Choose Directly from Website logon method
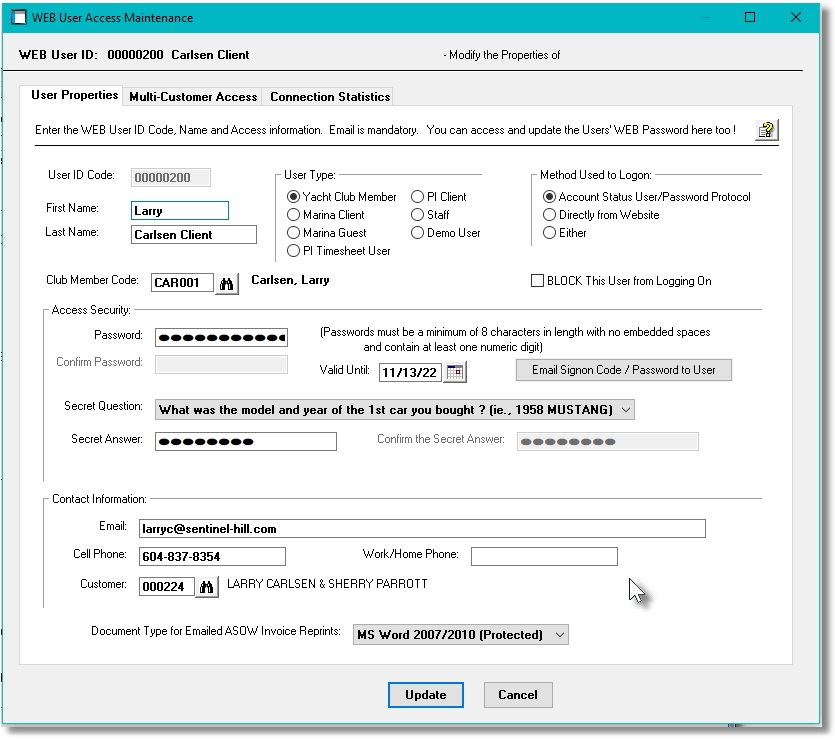The height and width of the screenshot is (740, 835). coord(549,214)
